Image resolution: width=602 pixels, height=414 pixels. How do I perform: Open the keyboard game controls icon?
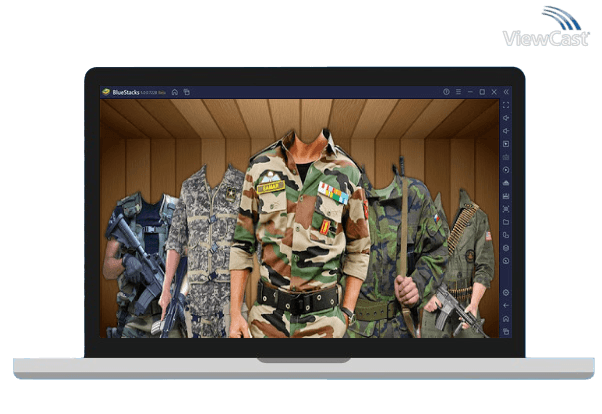click(x=506, y=157)
